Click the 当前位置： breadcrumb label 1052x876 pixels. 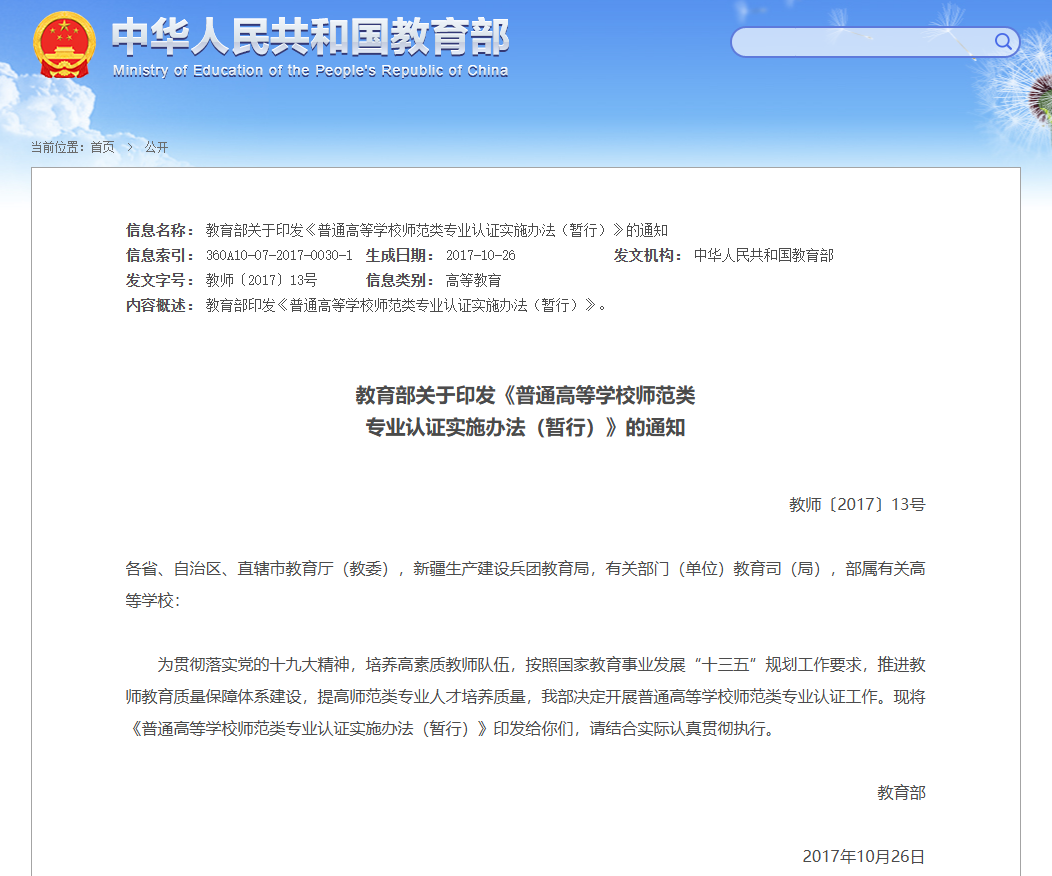pyautogui.click(x=59, y=147)
